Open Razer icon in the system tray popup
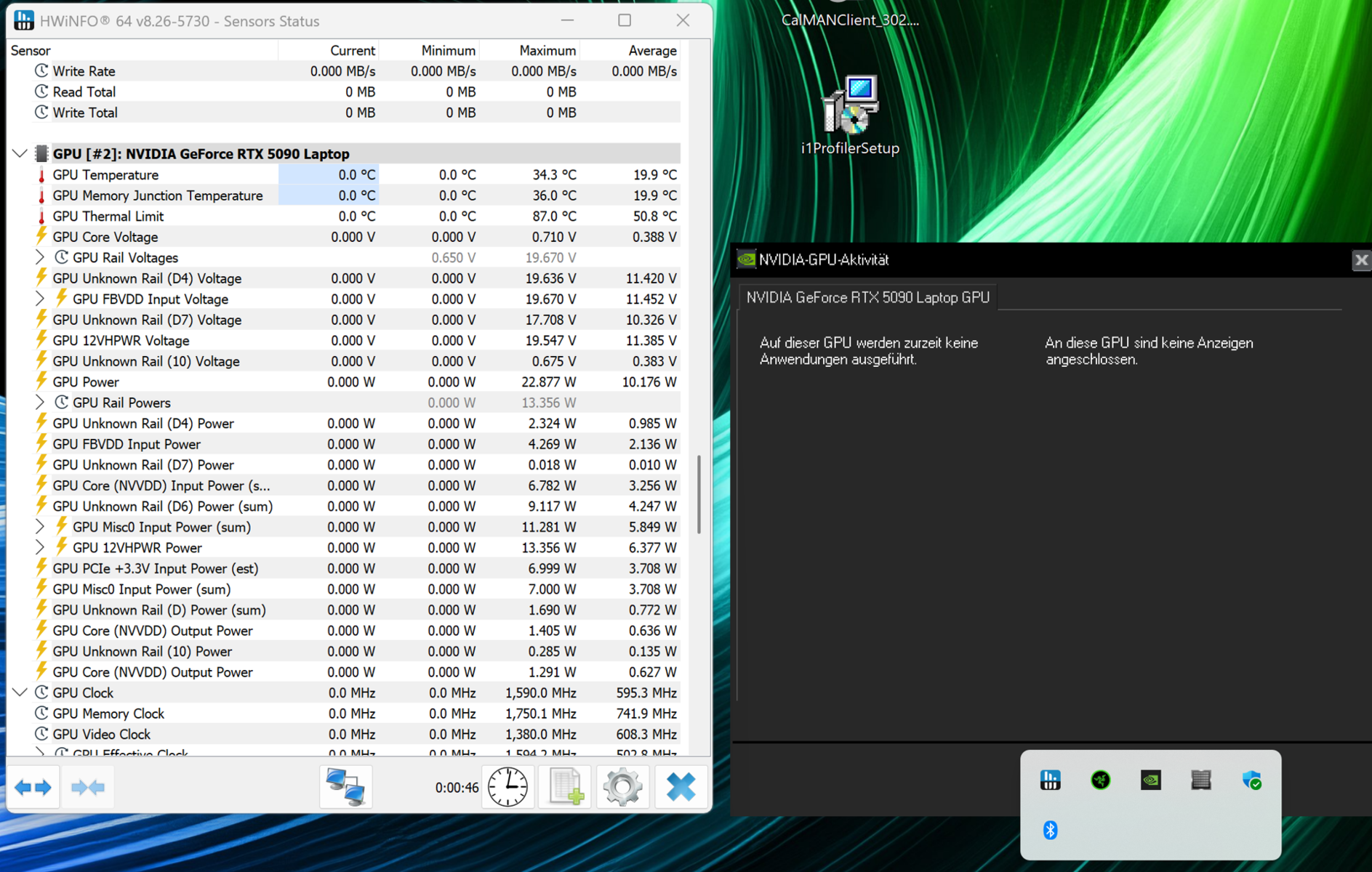Screen dimensions: 1372x872 click(1101, 780)
